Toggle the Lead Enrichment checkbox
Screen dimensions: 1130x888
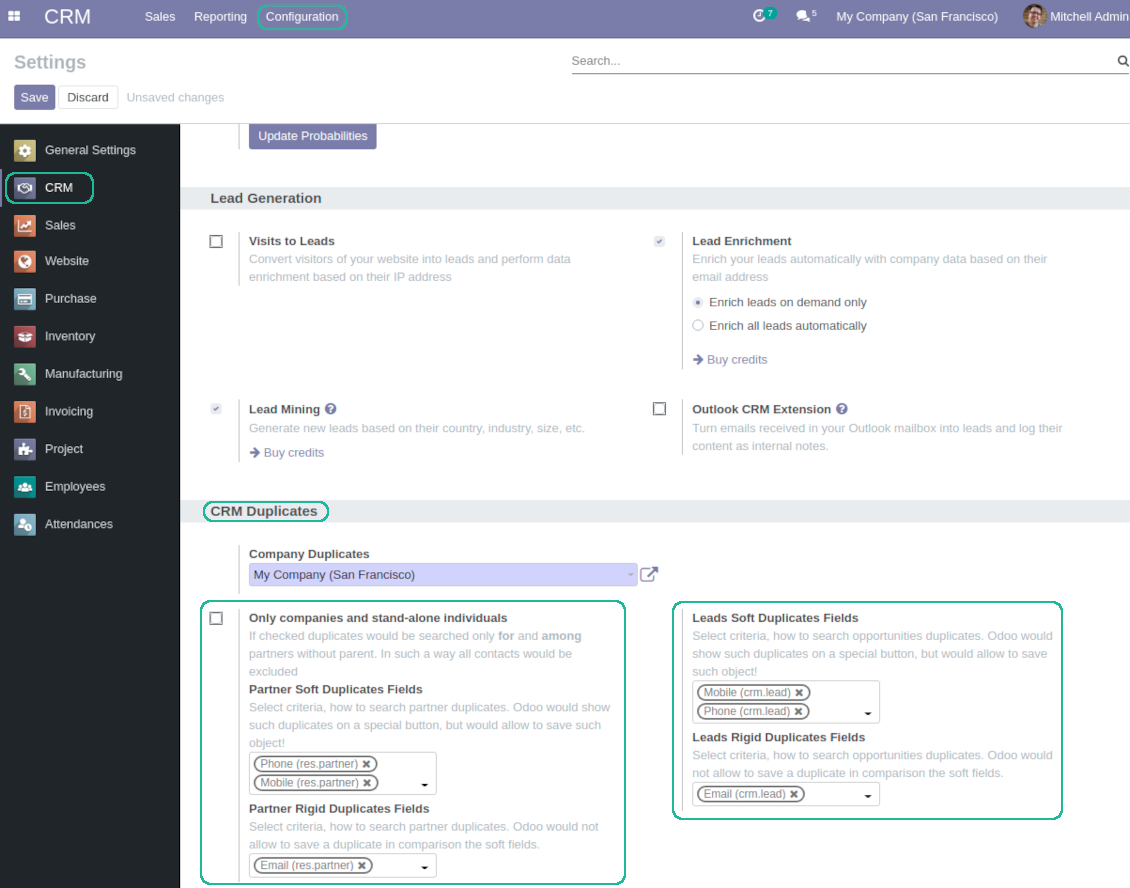tap(659, 241)
